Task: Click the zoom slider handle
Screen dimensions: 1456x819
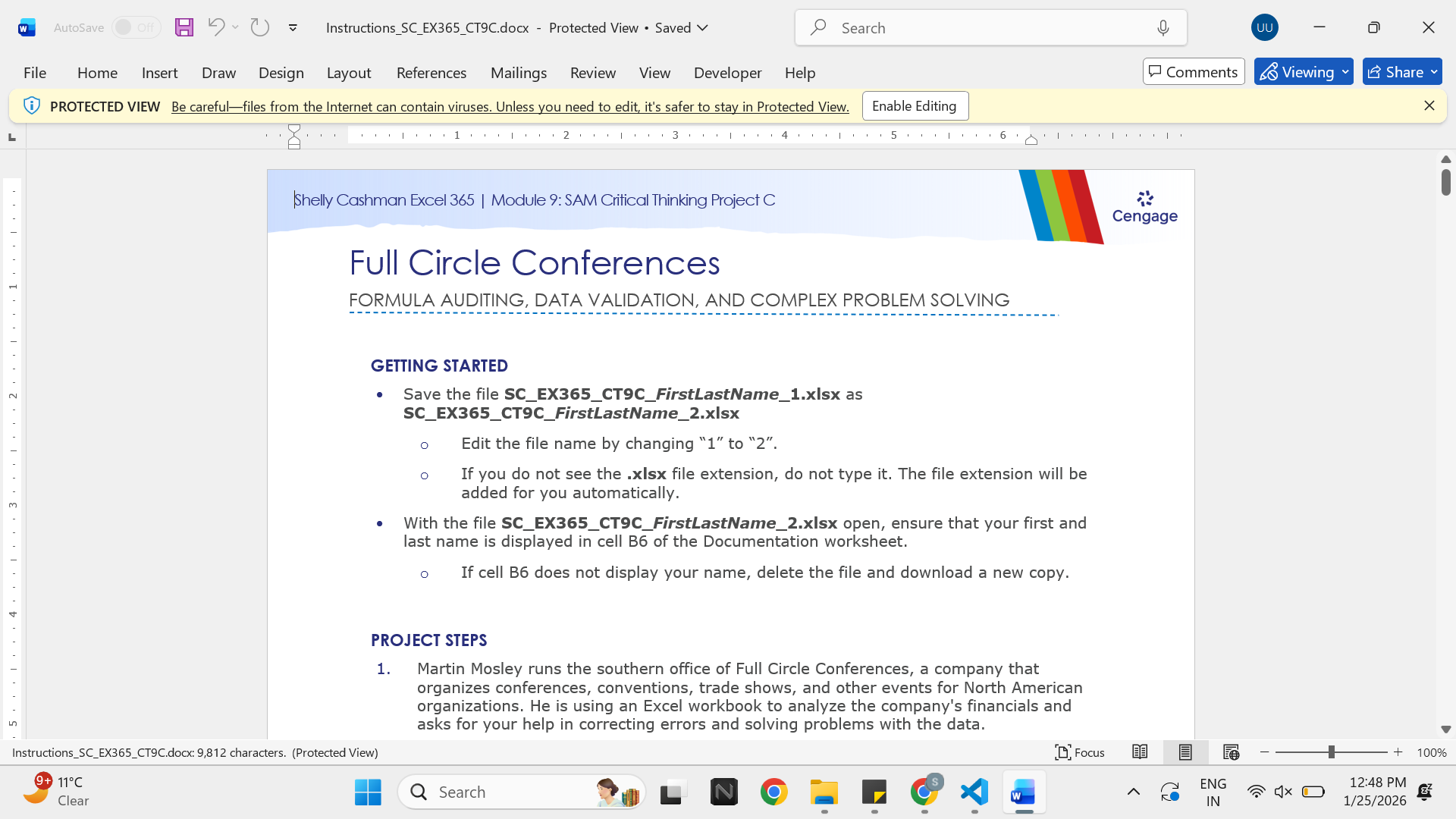Action: 1332,752
